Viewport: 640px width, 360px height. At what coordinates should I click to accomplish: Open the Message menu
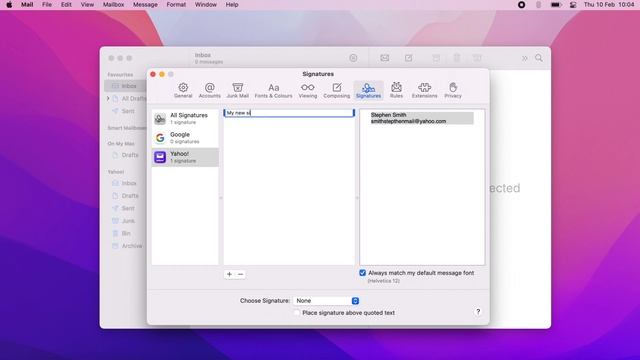click(145, 5)
